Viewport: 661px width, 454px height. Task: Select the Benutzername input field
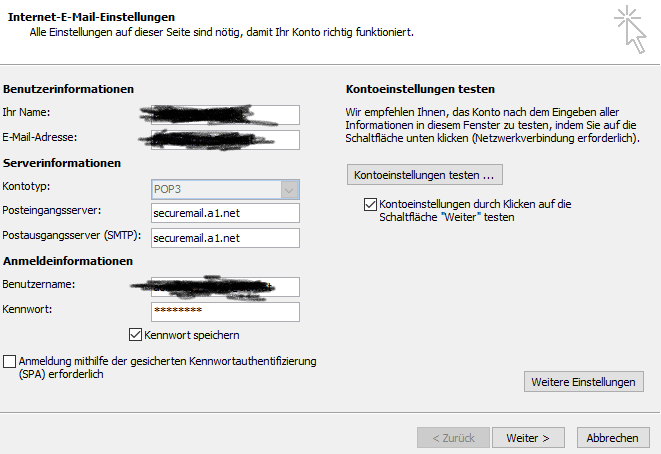pyautogui.click(x=225, y=287)
